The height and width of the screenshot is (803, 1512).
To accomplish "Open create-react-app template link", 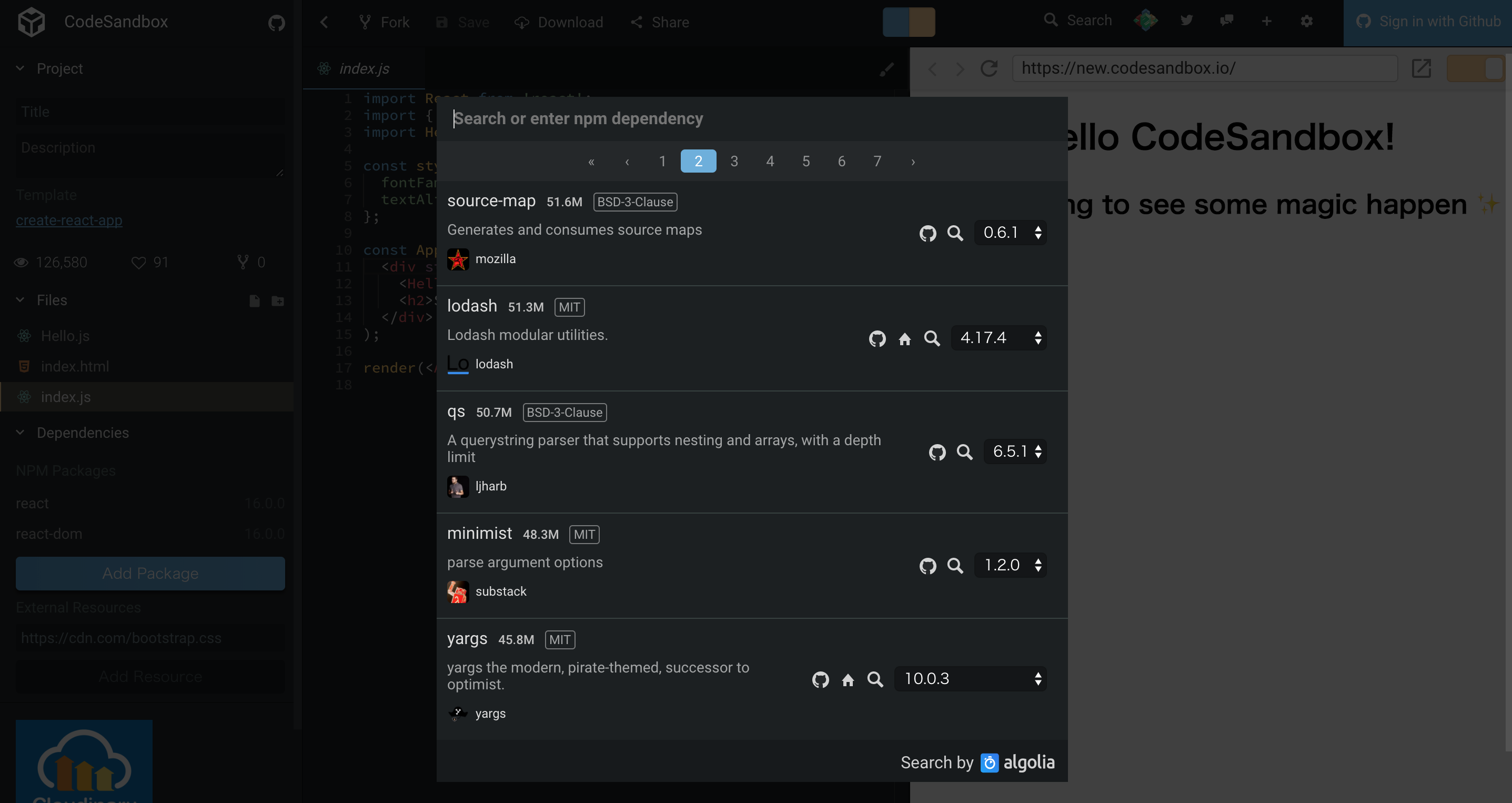I will tap(69, 220).
